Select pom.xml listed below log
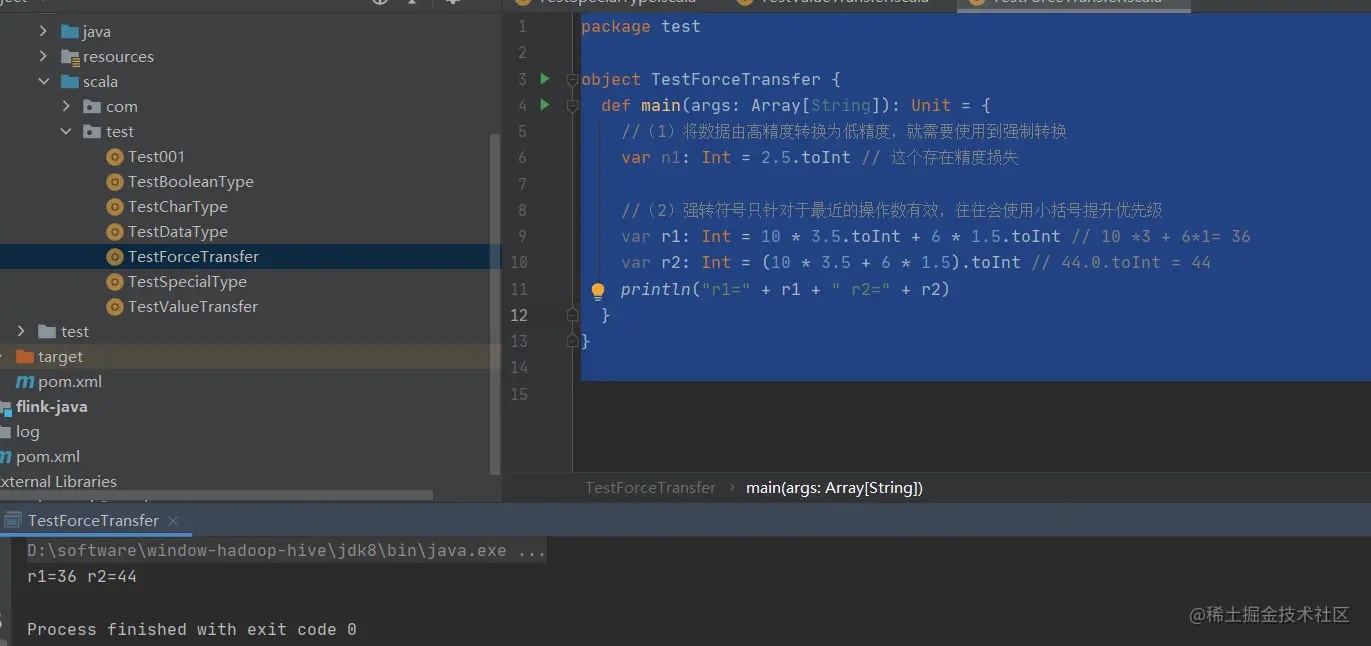Viewport: 1371px width, 646px height. [48, 456]
